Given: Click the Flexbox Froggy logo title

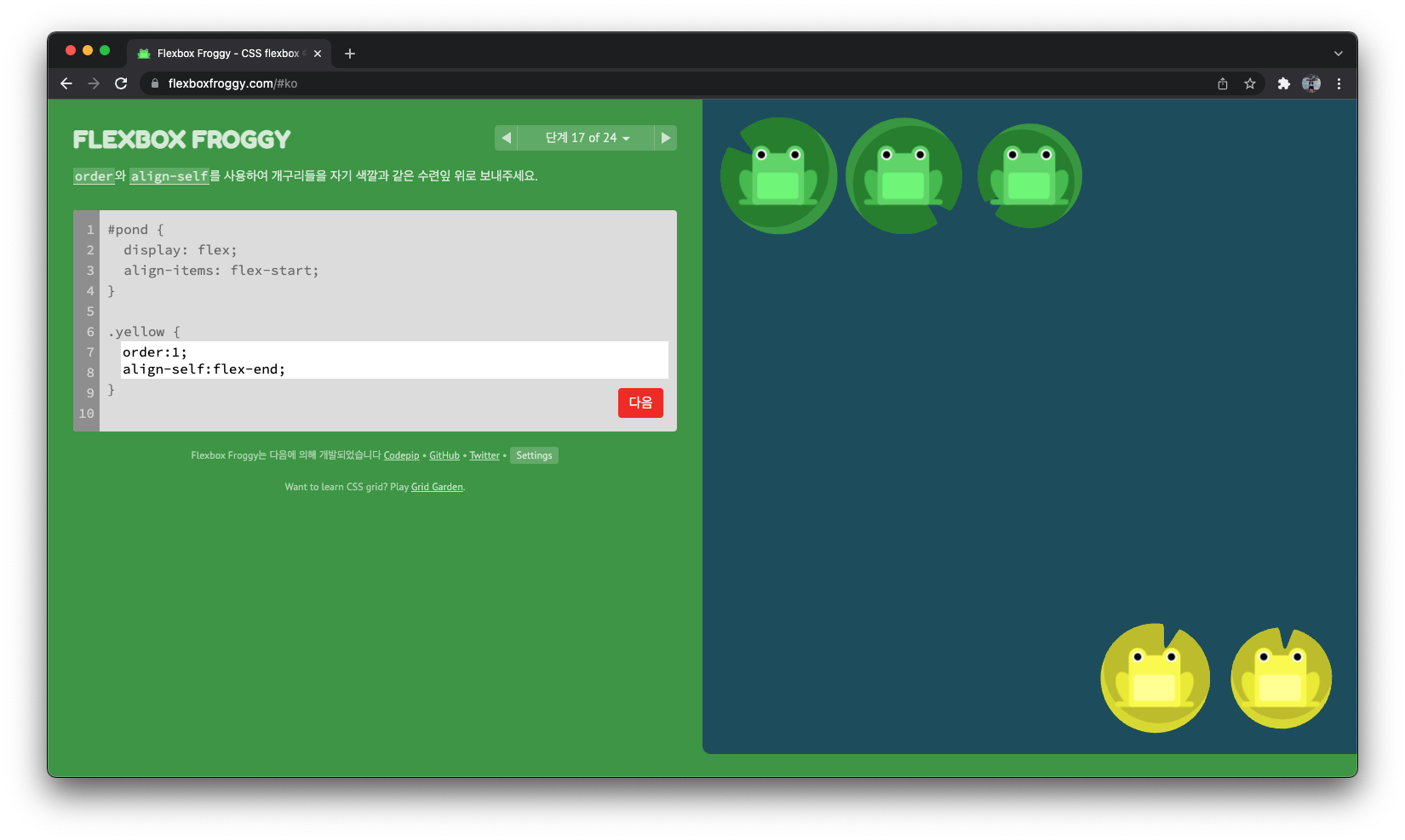Looking at the screenshot, I should 182,140.
